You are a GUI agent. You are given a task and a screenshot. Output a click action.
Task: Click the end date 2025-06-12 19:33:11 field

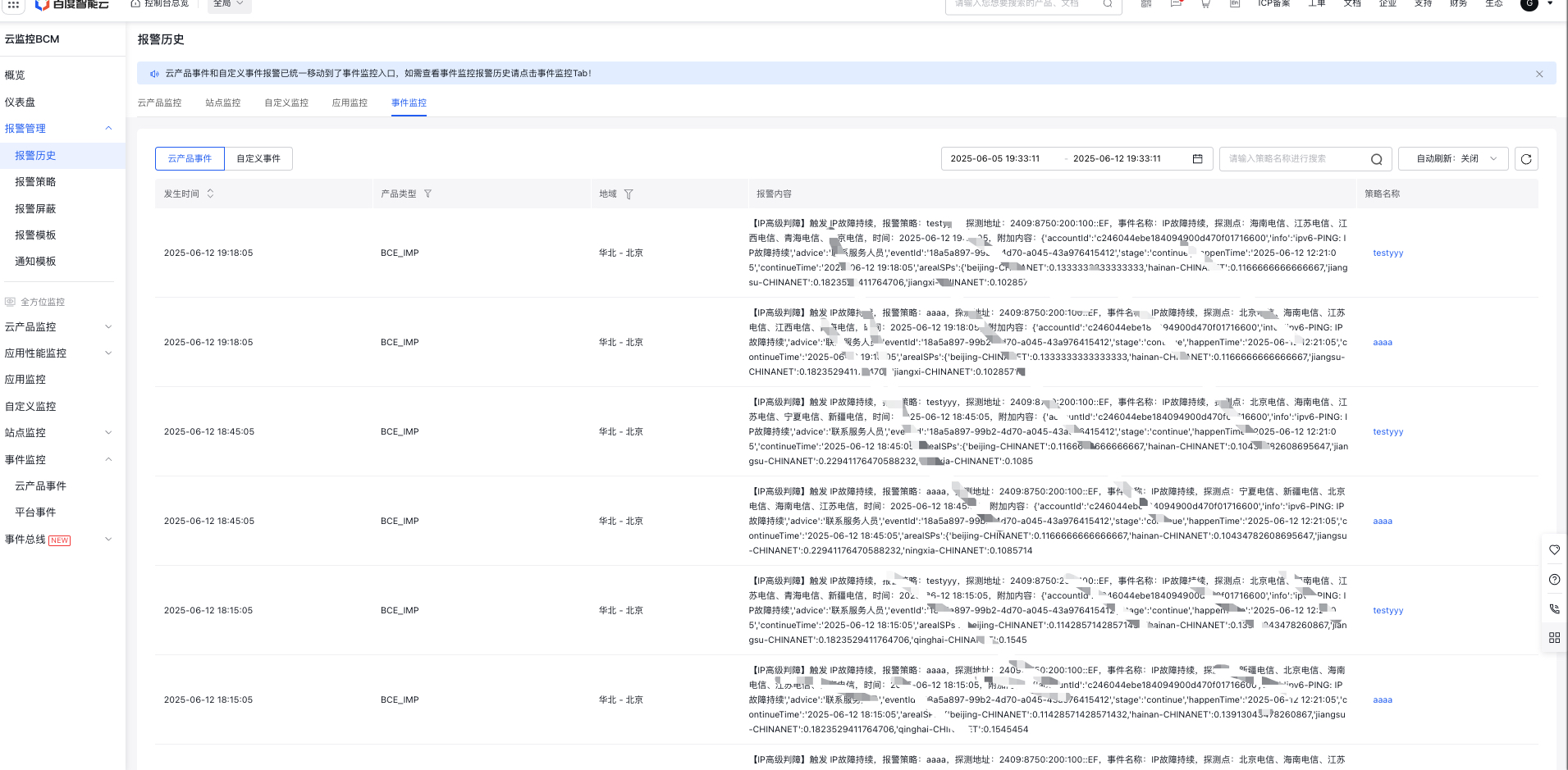(x=1117, y=158)
